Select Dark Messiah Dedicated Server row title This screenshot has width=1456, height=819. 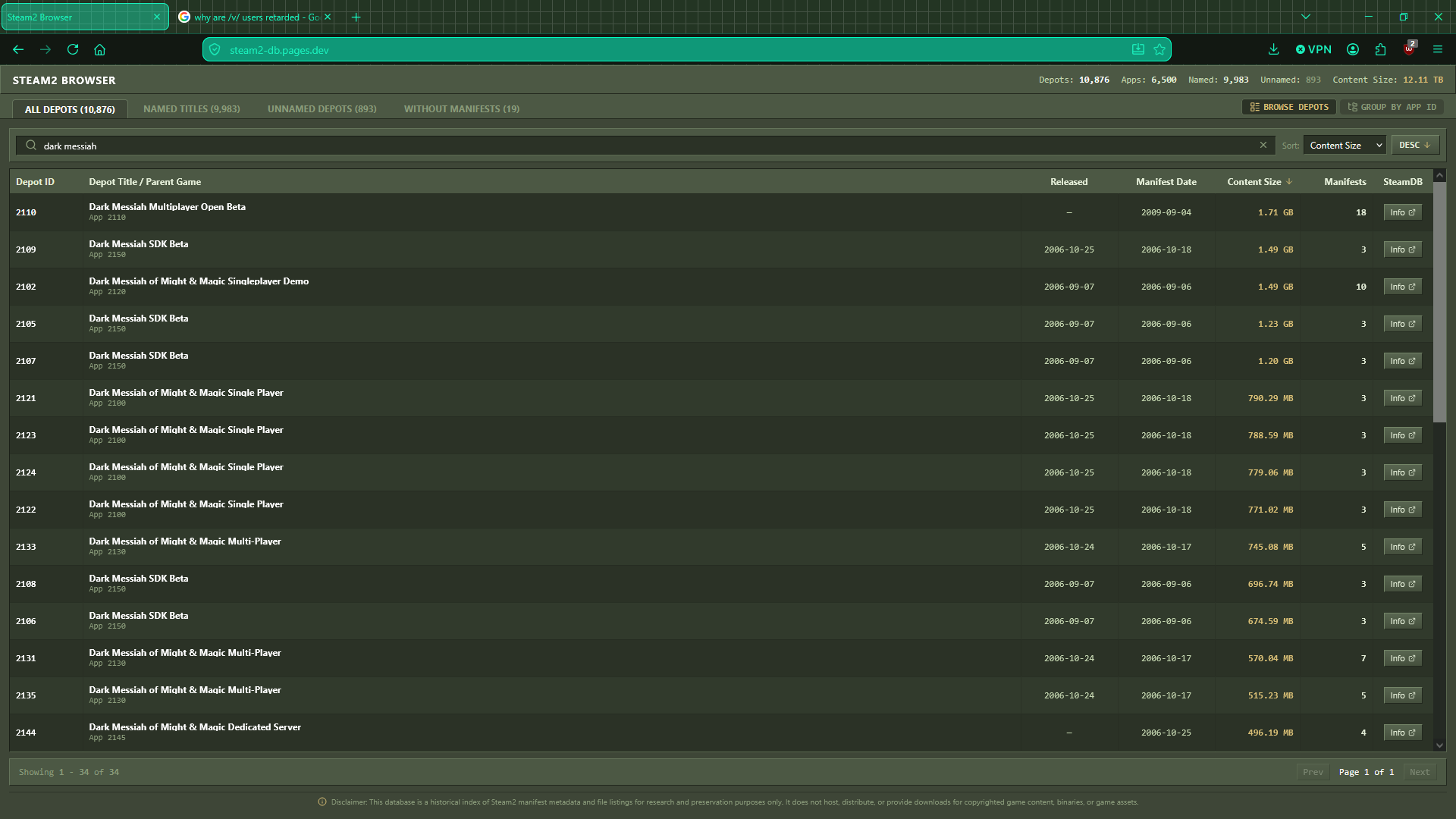point(195,727)
